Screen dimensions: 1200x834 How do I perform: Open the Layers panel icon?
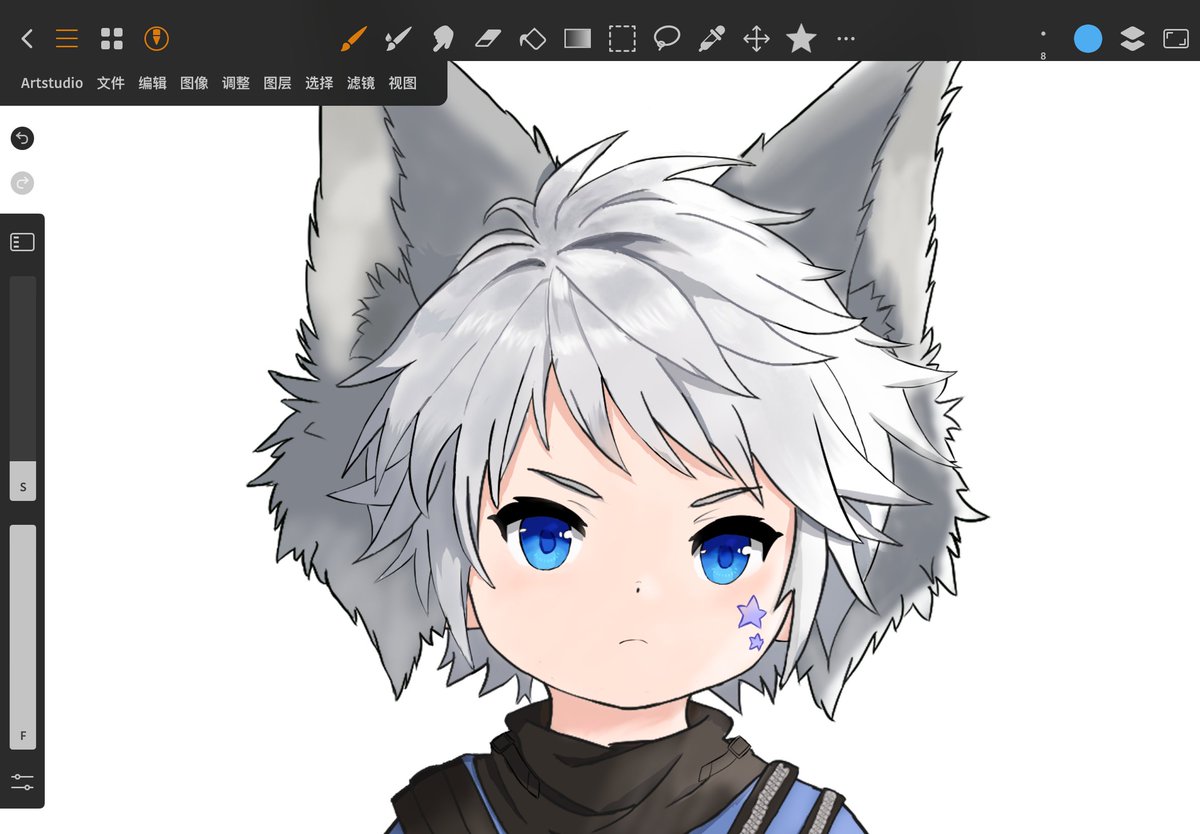click(x=1132, y=39)
